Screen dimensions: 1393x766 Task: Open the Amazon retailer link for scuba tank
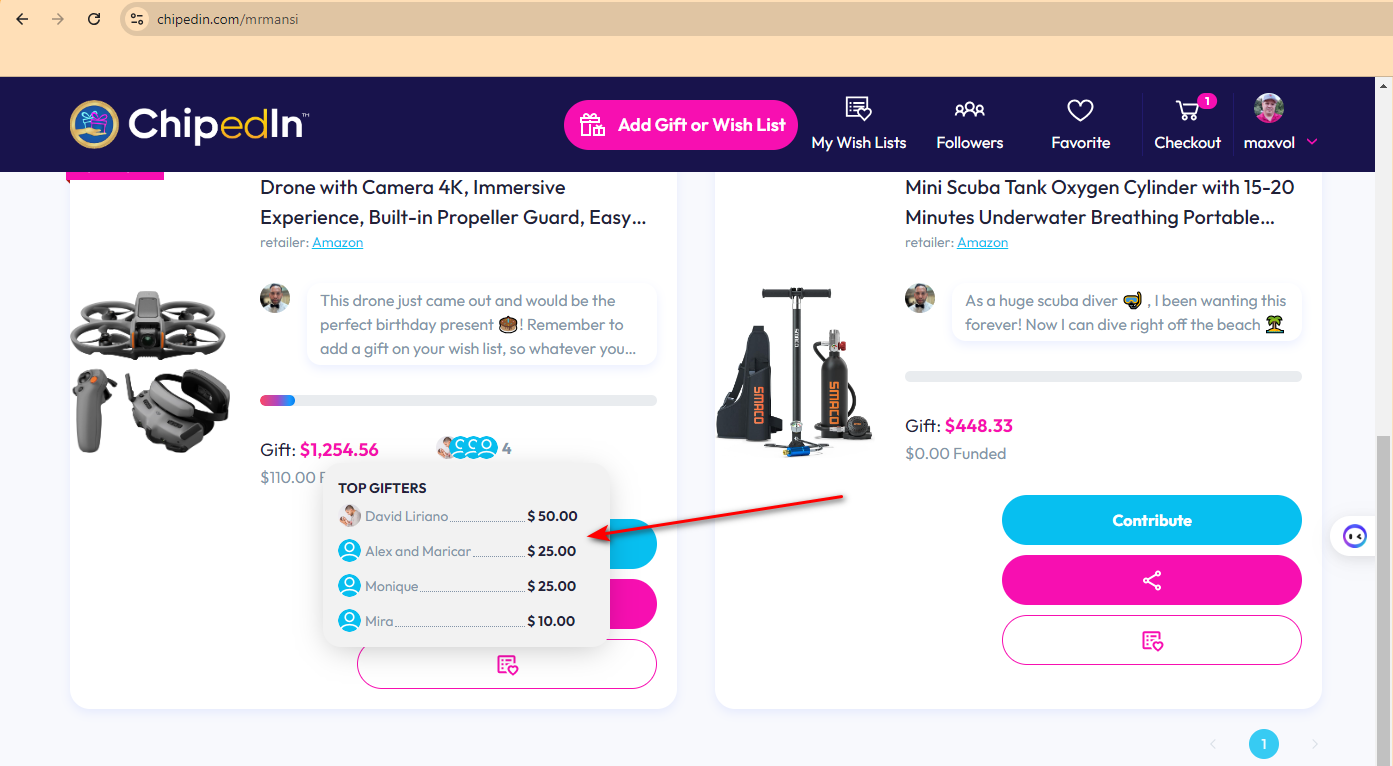tap(982, 243)
